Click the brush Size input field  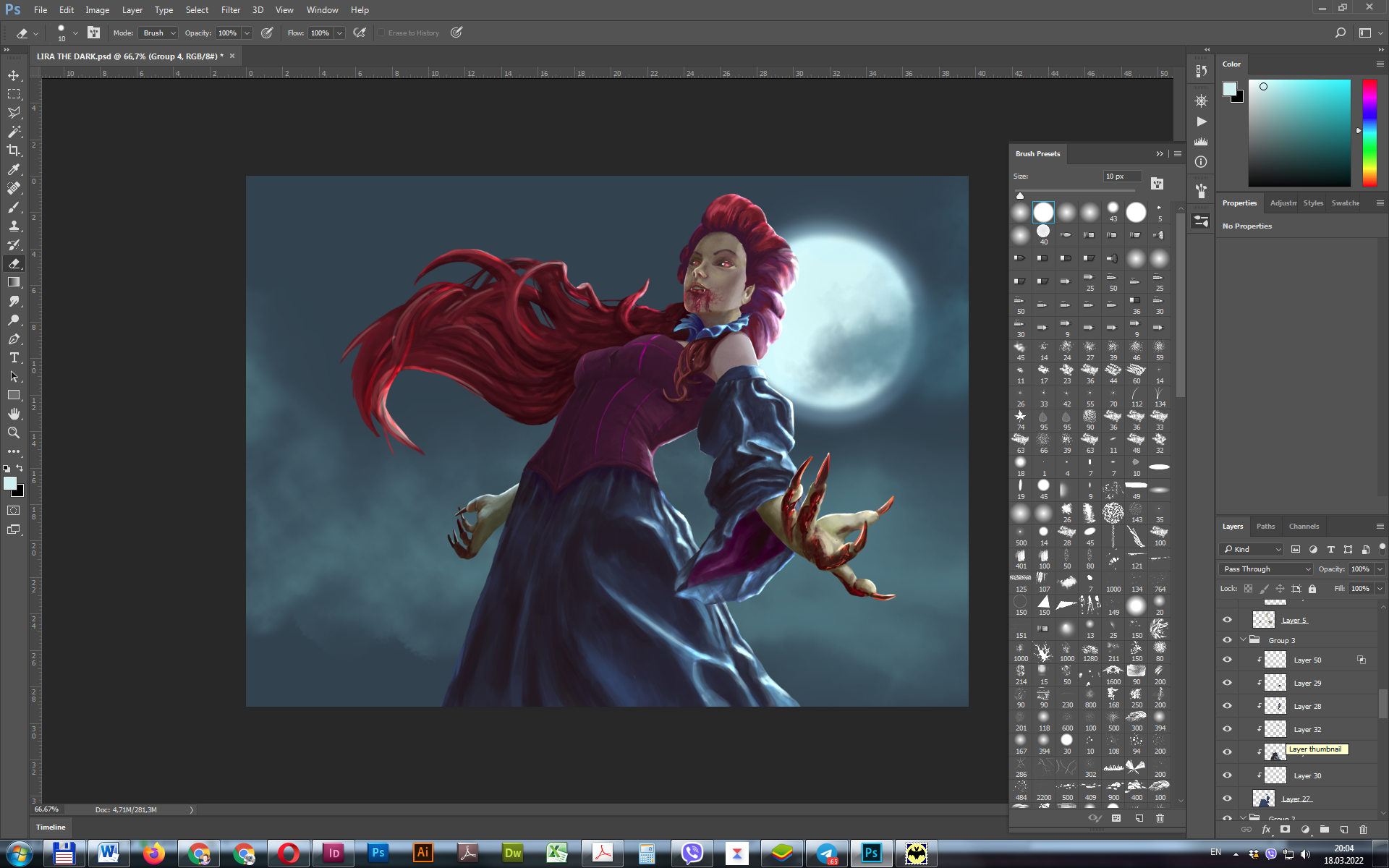(1122, 176)
